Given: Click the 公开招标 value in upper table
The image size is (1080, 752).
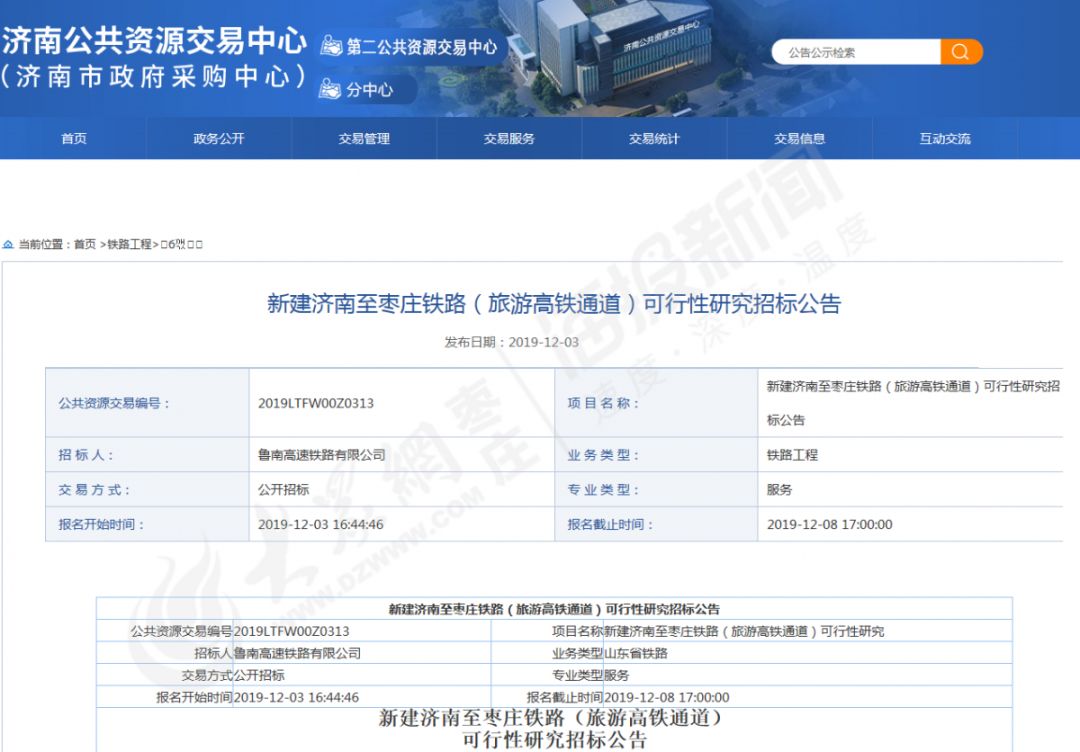Looking at the screenshot, I should (x=283, y=490).
